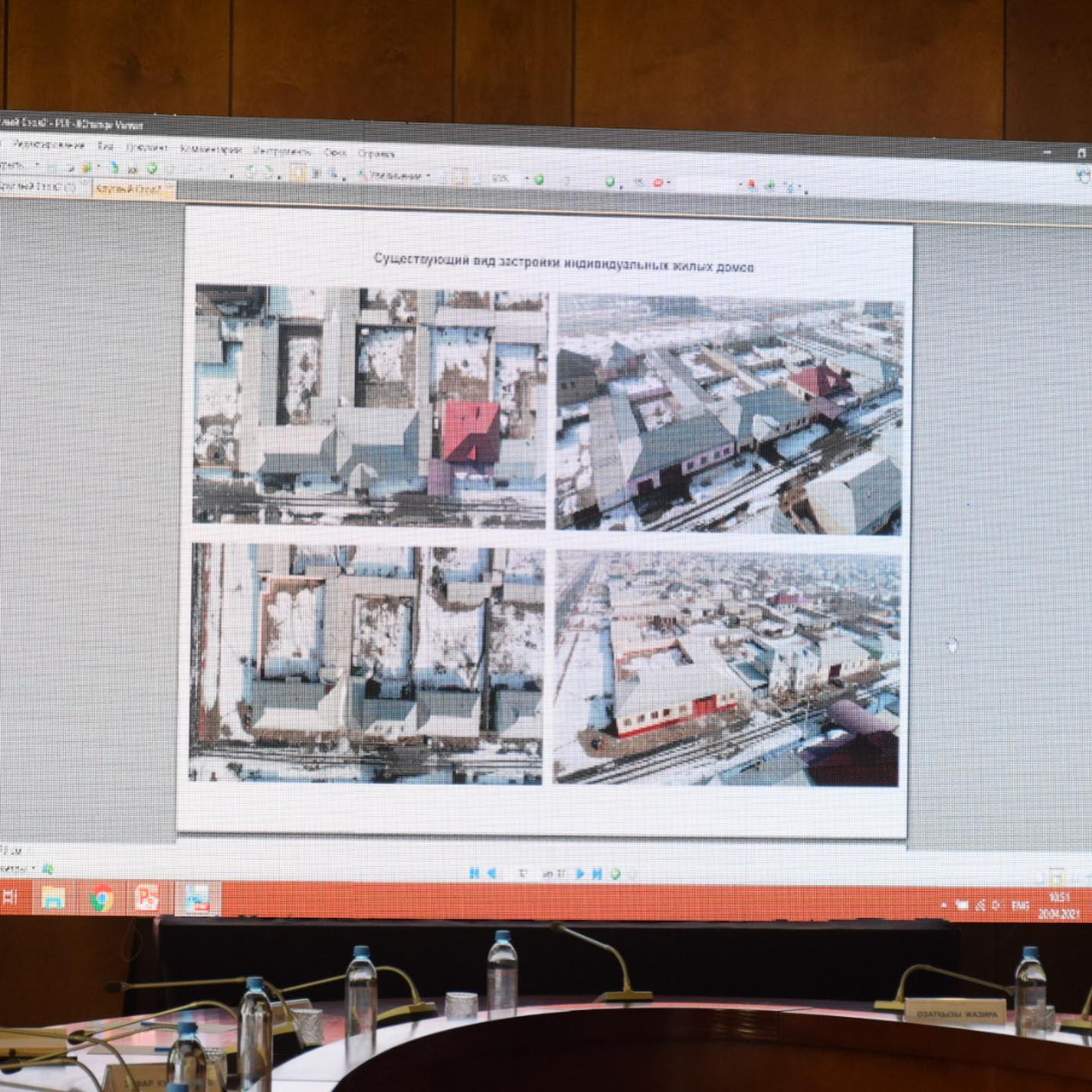
Task: Go to the first page
Action: (474, 873)
